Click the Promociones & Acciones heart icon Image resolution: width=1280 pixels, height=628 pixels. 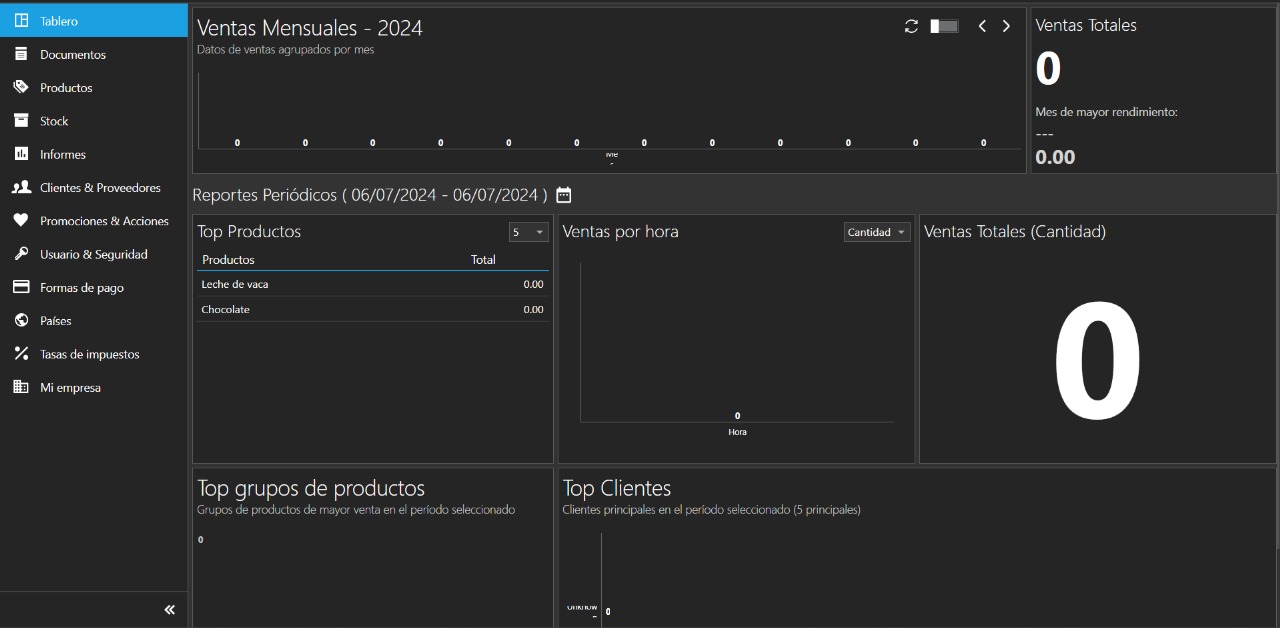(x=21, y=220)
